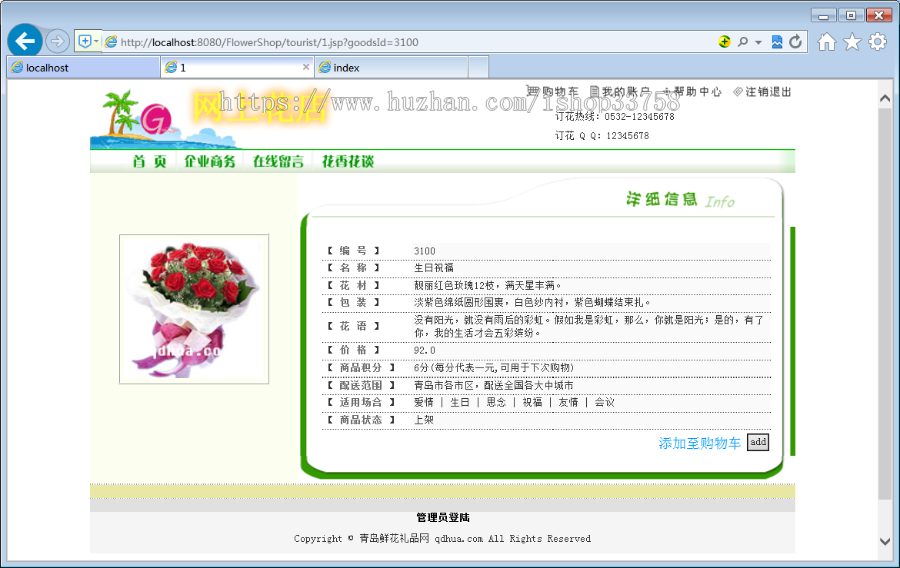Open the 企业商务 menu item

[x=210, y=161]
